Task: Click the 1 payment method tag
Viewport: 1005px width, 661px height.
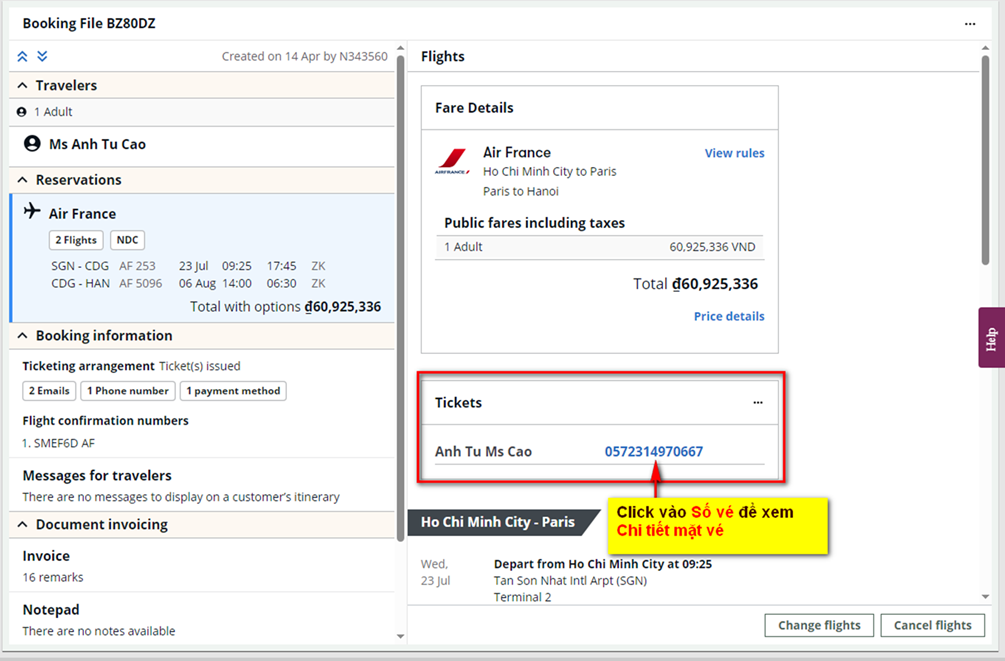Action: 233,390
